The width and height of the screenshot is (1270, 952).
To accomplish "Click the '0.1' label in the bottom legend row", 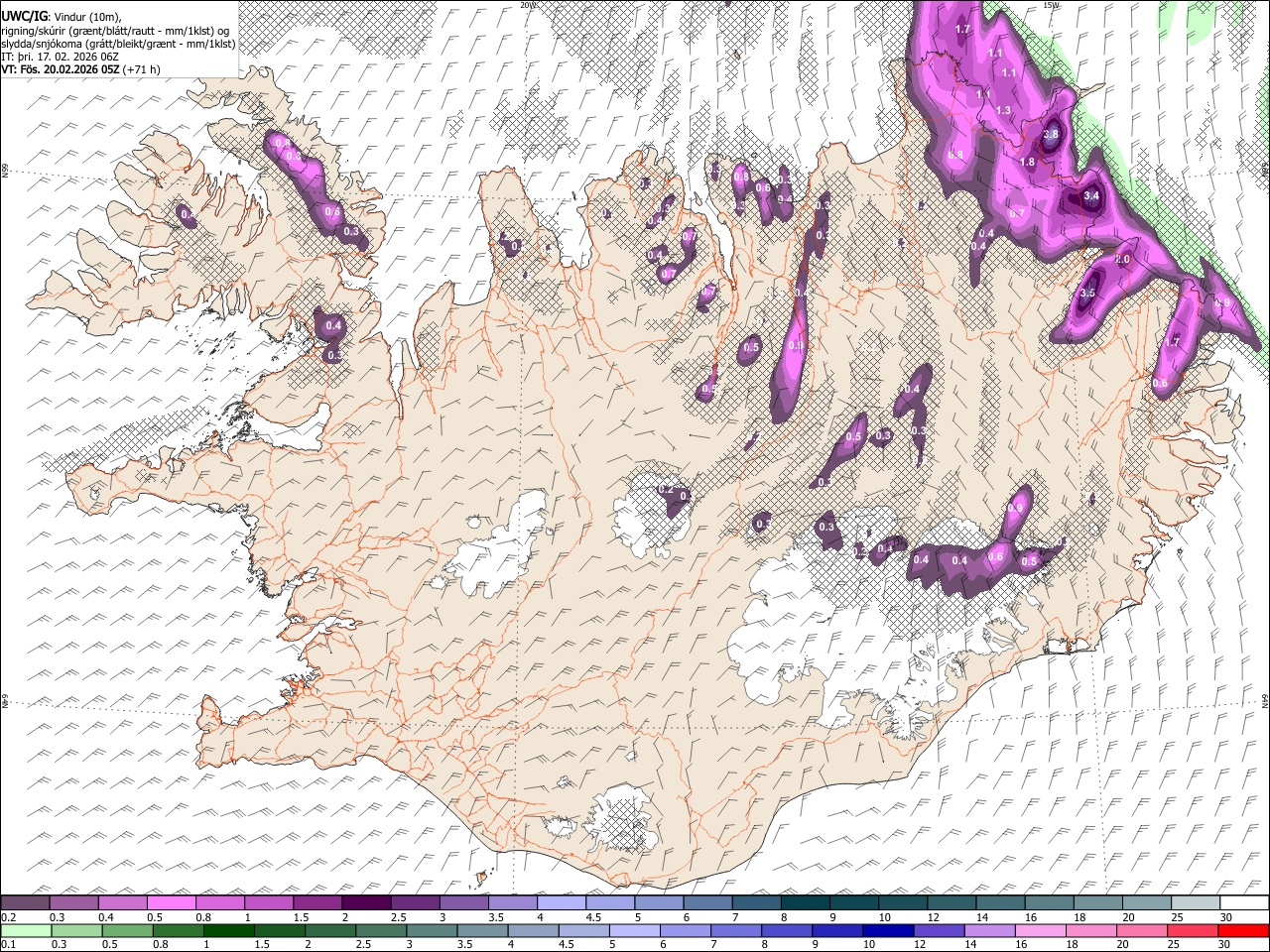I will pyautogui.click(x=8, y=944).
